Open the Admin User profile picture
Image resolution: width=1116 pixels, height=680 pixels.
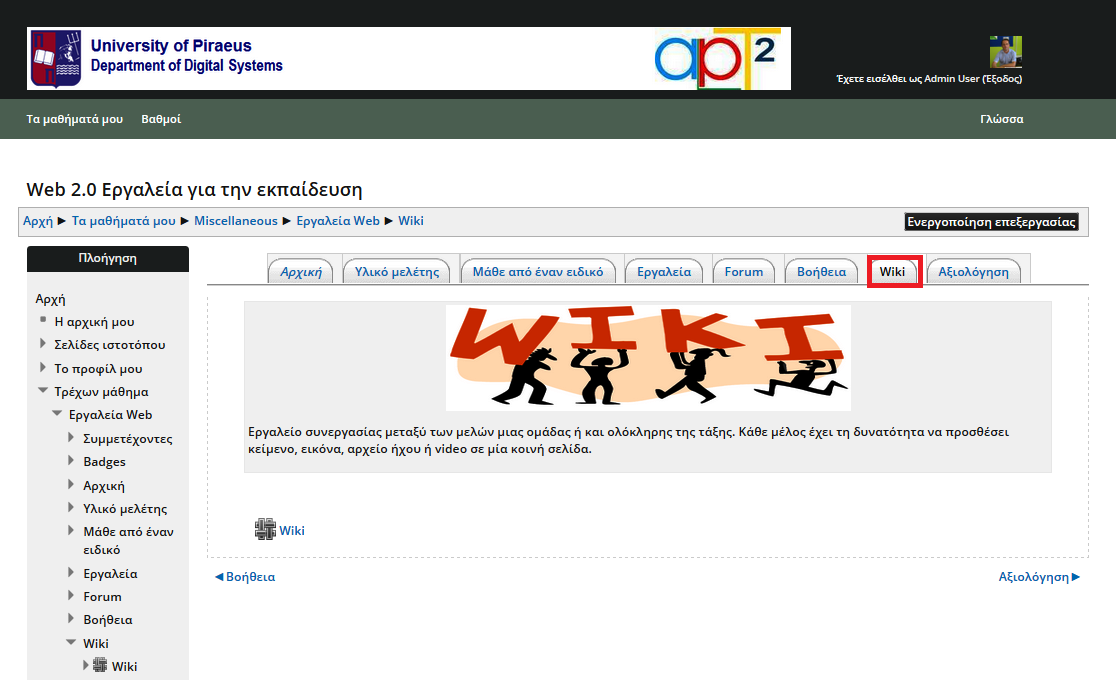pos(1006,52)
